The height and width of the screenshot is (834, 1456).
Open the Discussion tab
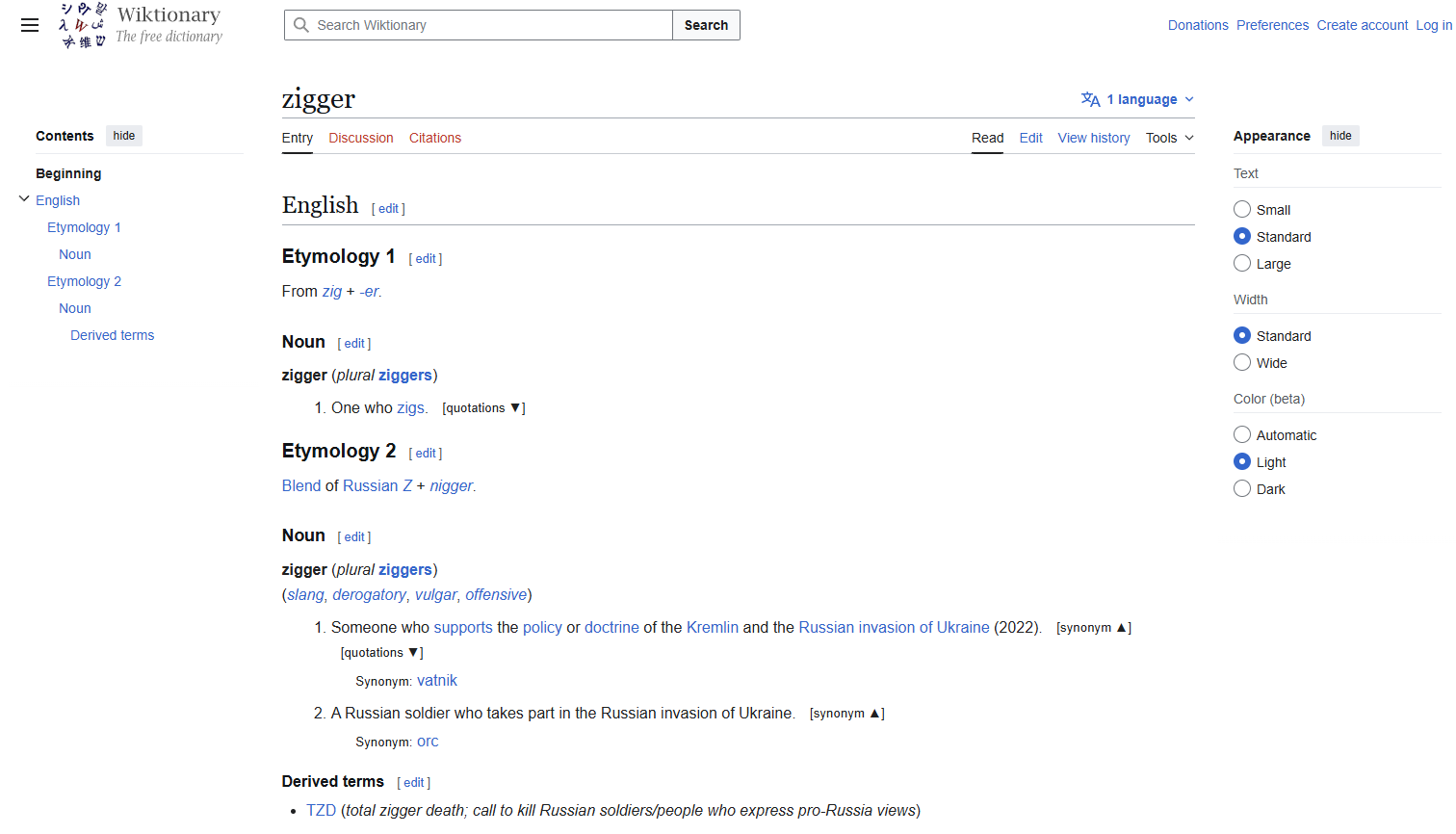click(361, 138)
